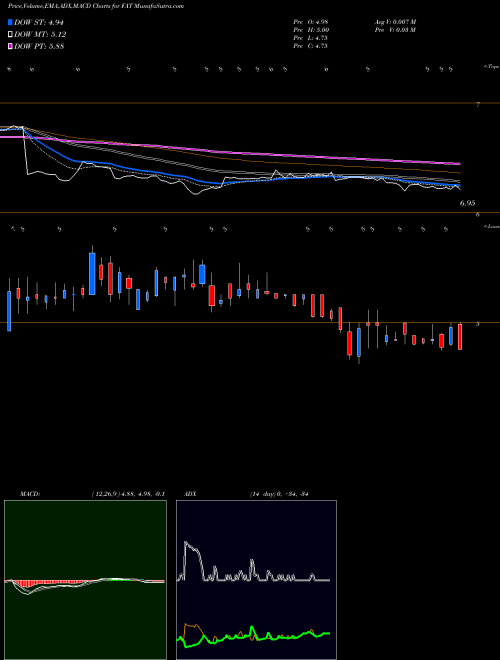
Task: Click the 'Pre V: 0.03 M' value
Action: tap(394, 30)
